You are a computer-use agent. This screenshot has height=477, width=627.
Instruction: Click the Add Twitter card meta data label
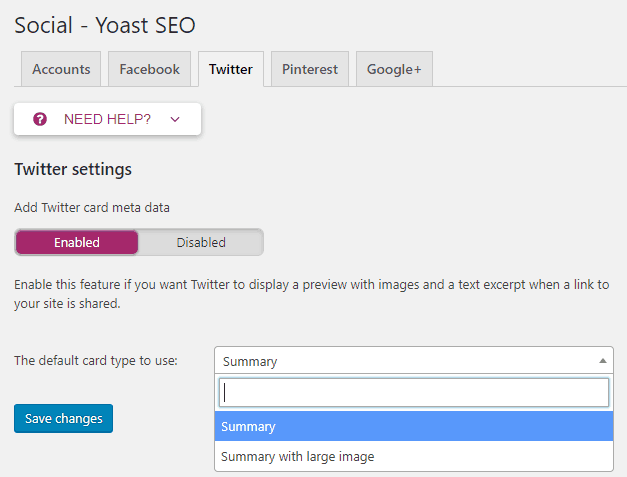point(92,208)
